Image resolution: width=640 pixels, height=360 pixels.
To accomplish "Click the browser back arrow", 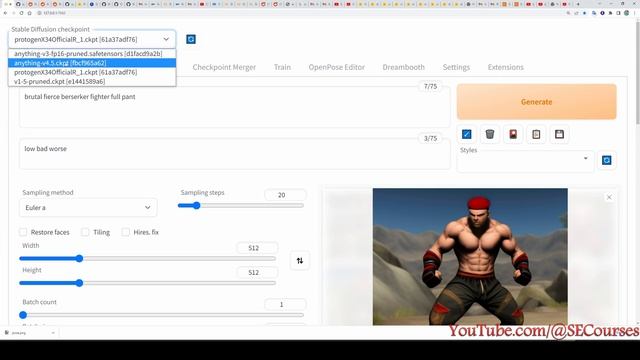I will click(x=5, y=13).
